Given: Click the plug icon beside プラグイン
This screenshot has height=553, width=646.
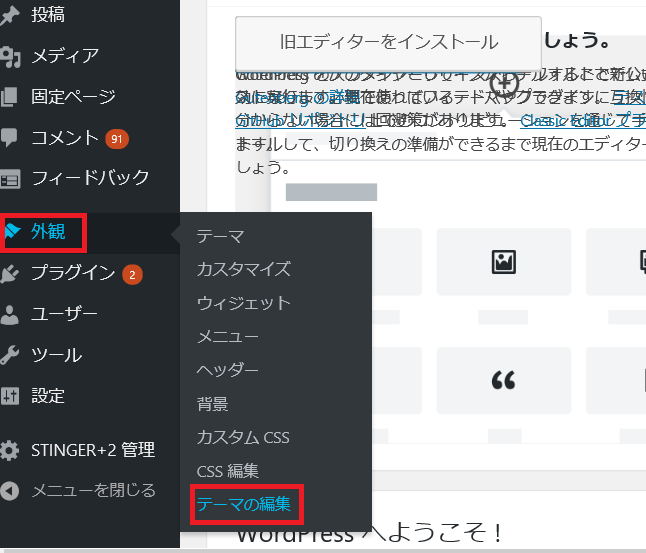Looking at the screenshot, I should [10, 274].
